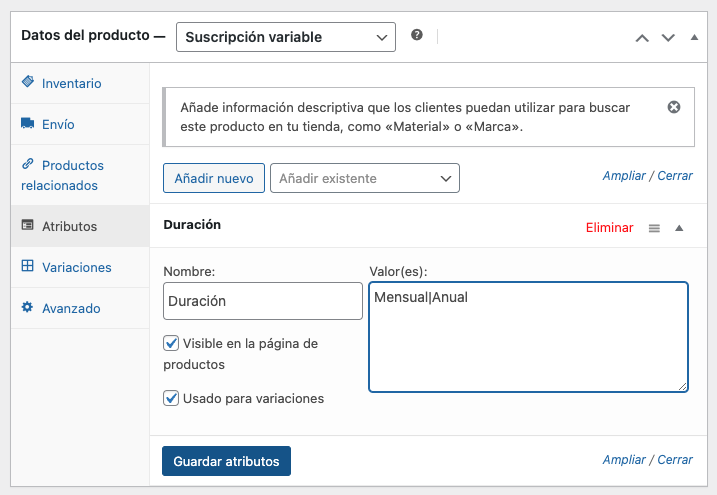Image resolution: width=717 pixels, height=495 pixels.
Task: Open the help tooltip question mark icon
Action: point(417,35)
